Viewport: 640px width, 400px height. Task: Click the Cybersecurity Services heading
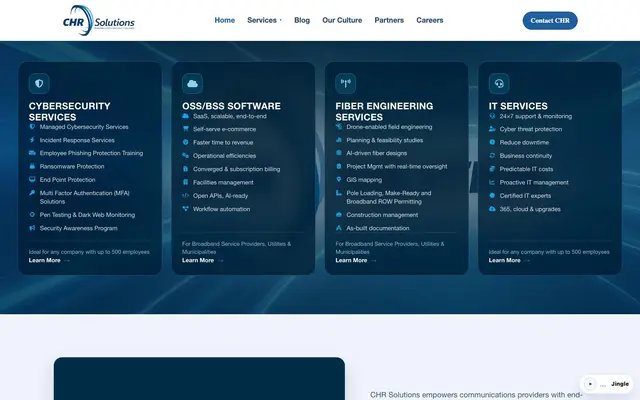pos(69,111)
